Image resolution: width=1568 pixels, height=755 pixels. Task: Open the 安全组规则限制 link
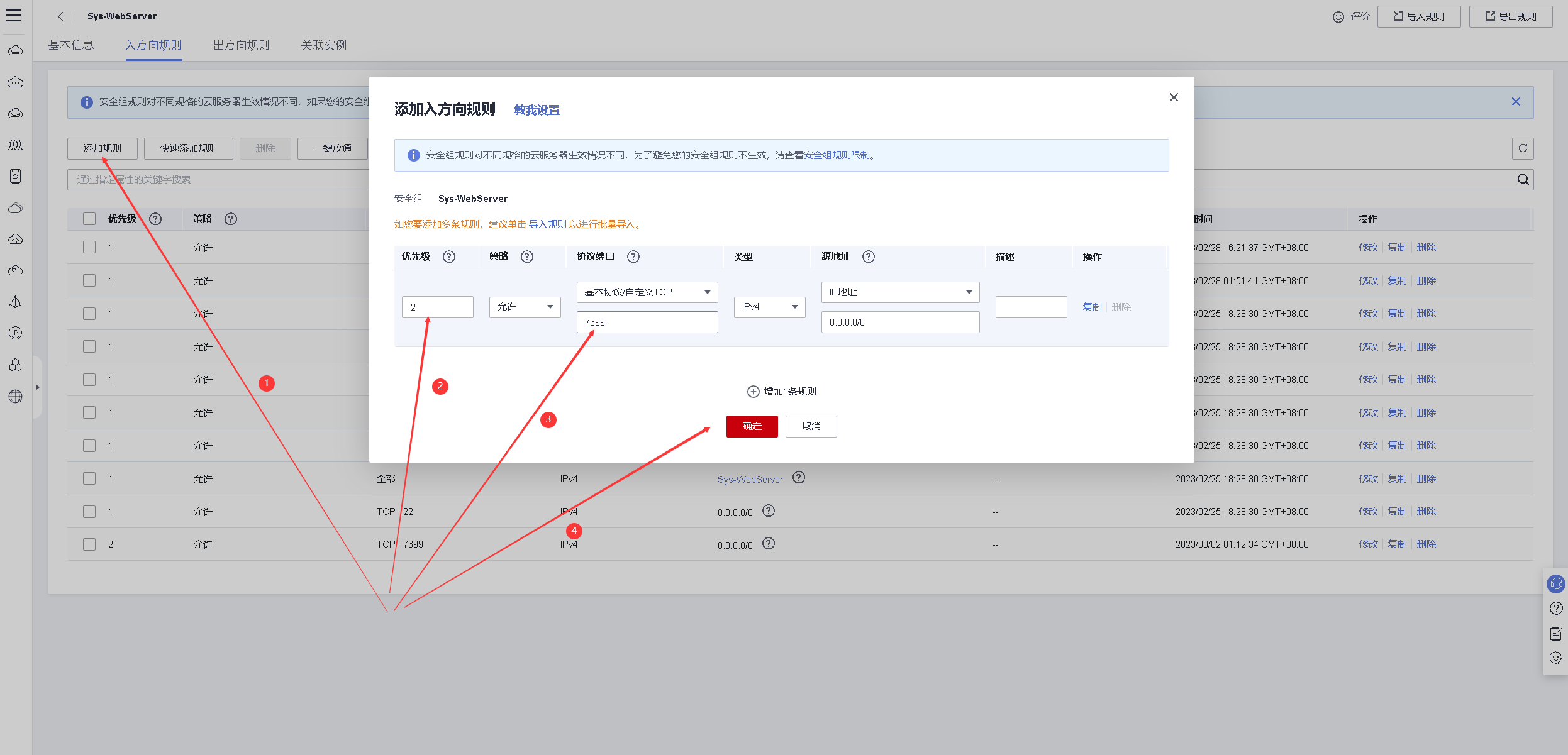pyautogui.click(x=837, y=155)
